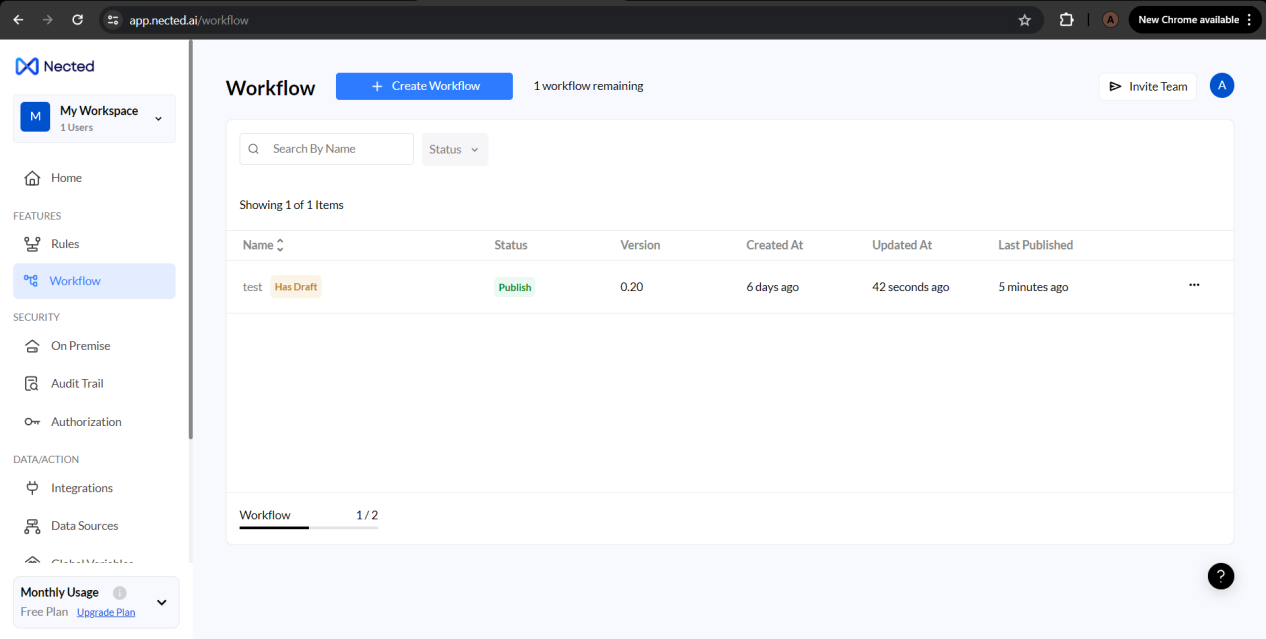Click the Workflow sidebar icon
1266x639 pixels.
pyautogui.click(x=31, y=281)
